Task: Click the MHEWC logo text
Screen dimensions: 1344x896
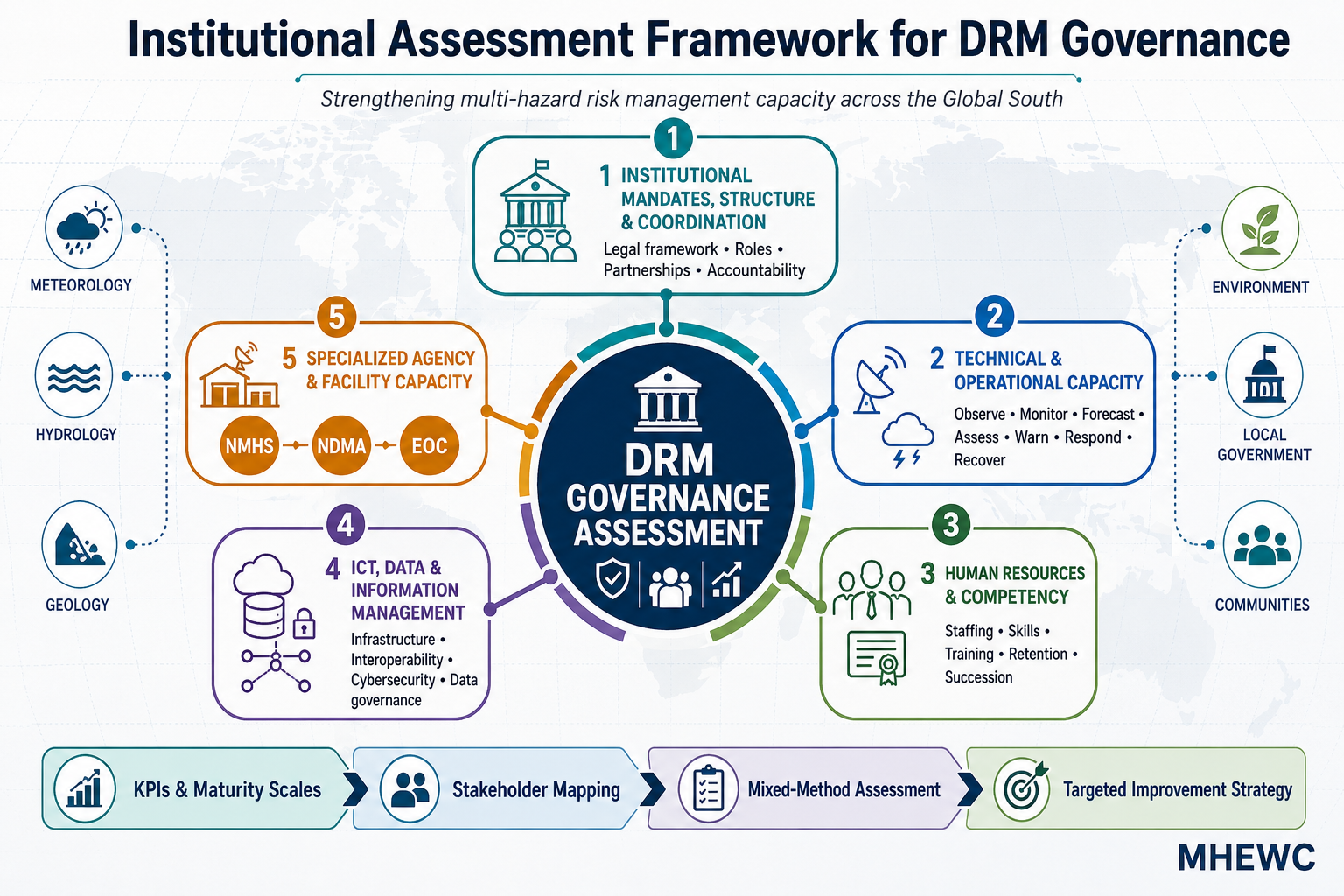Action: (x=1246, y=857)
